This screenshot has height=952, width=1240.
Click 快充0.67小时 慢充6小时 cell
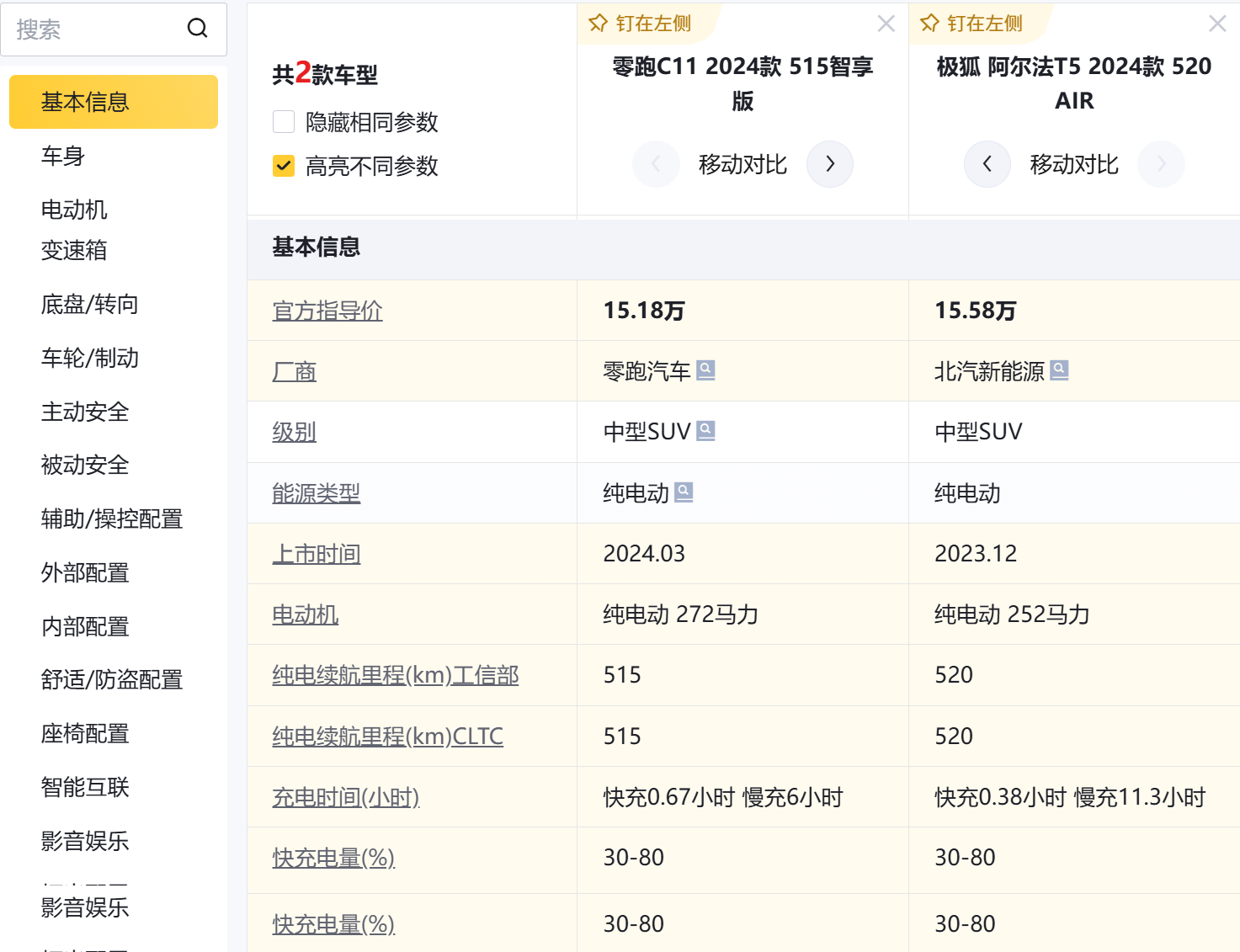coord(742,797)
